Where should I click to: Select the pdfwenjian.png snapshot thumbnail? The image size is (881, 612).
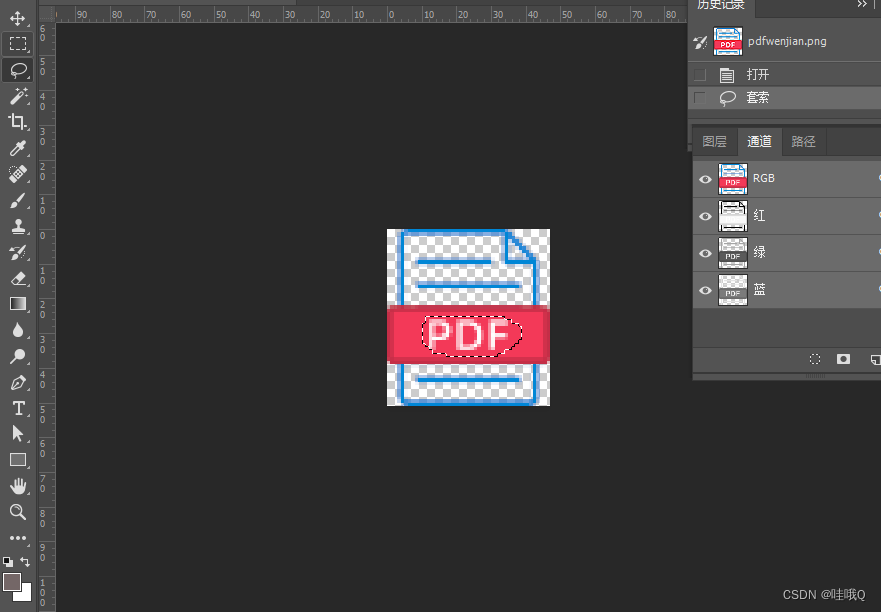coord(727,41)
